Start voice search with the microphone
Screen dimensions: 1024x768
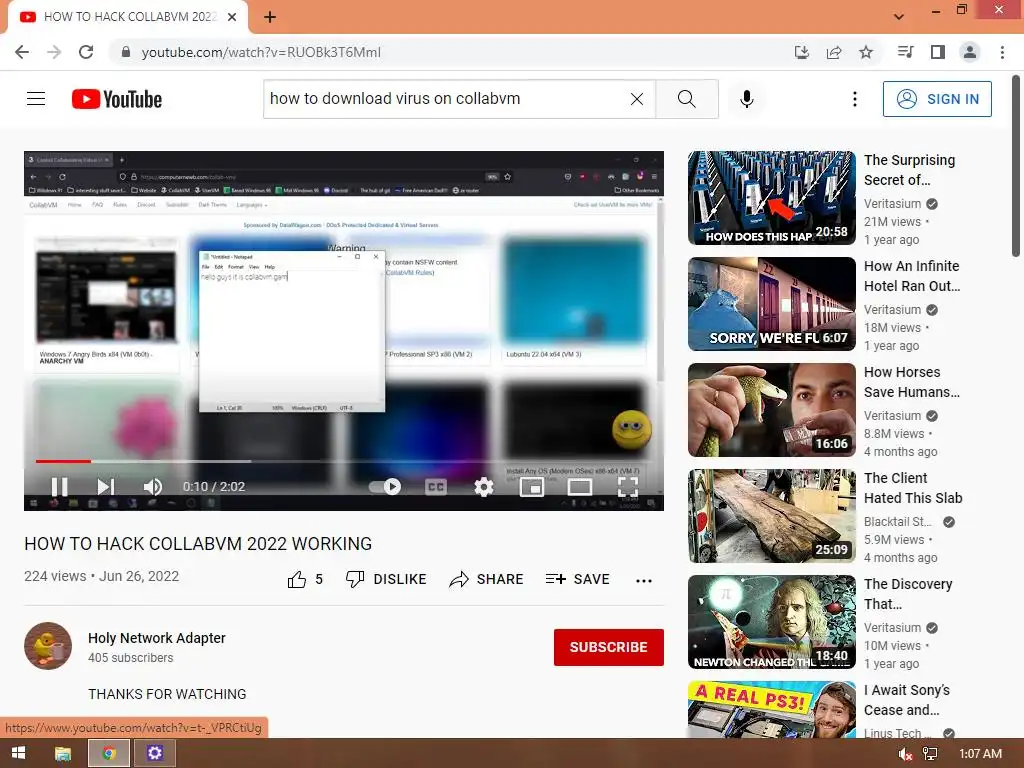[746, 99]
